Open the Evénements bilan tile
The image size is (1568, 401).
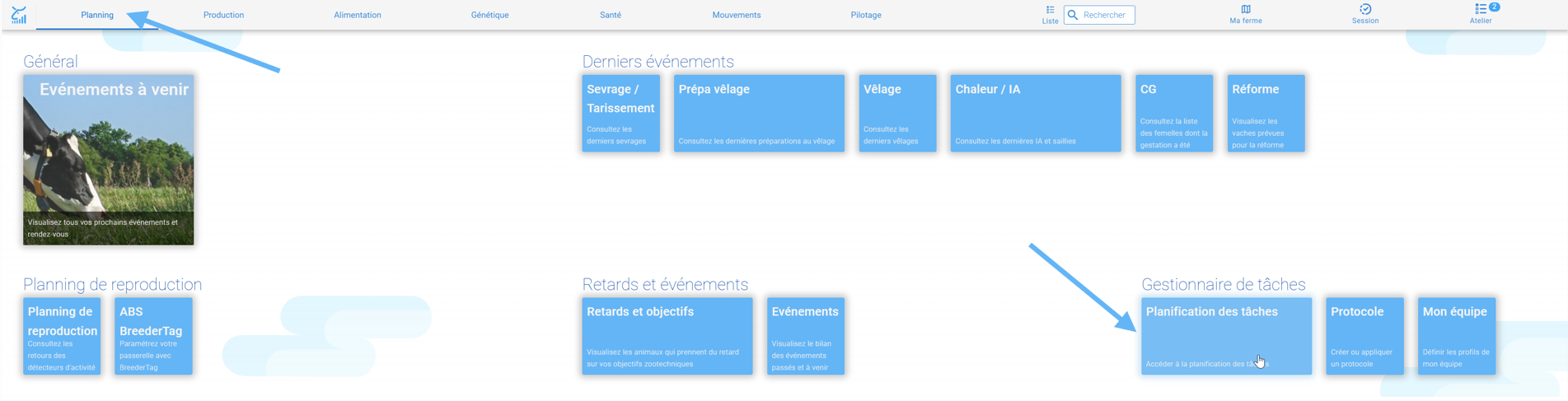tap(806, 336)
